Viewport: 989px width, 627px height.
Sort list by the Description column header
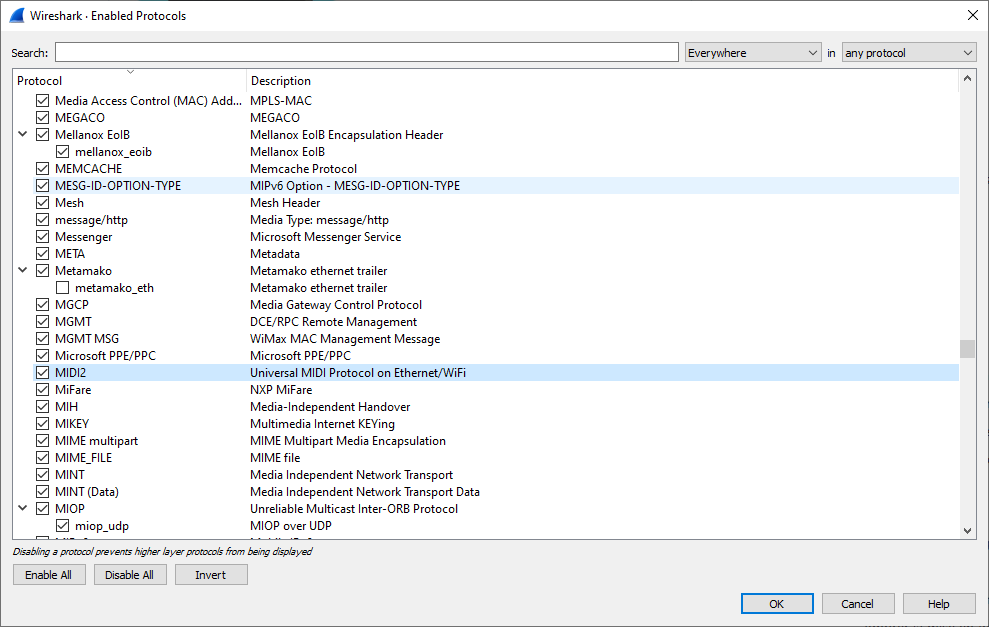pyautogui.click(x=602, y=81)
